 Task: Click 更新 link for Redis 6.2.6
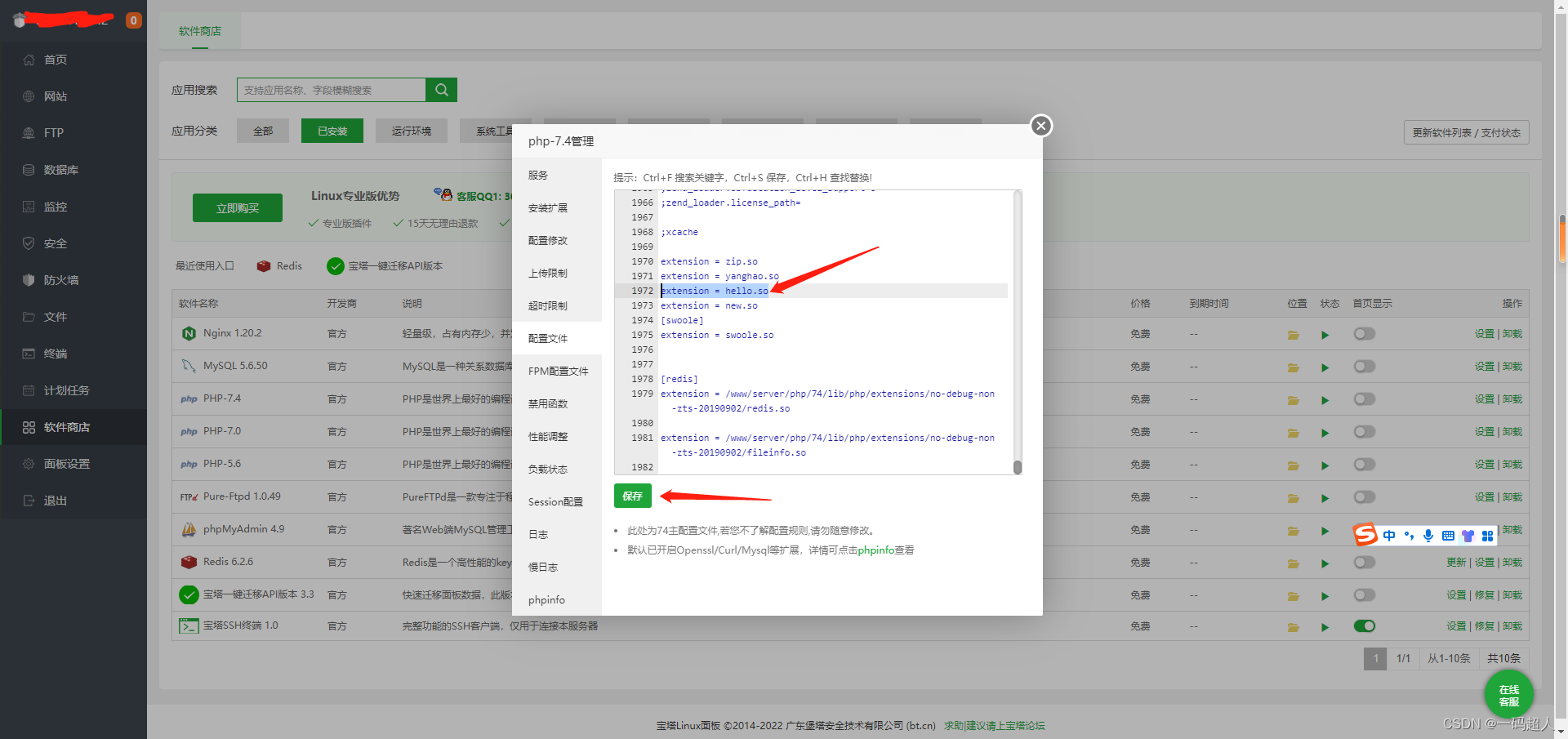1456,563
